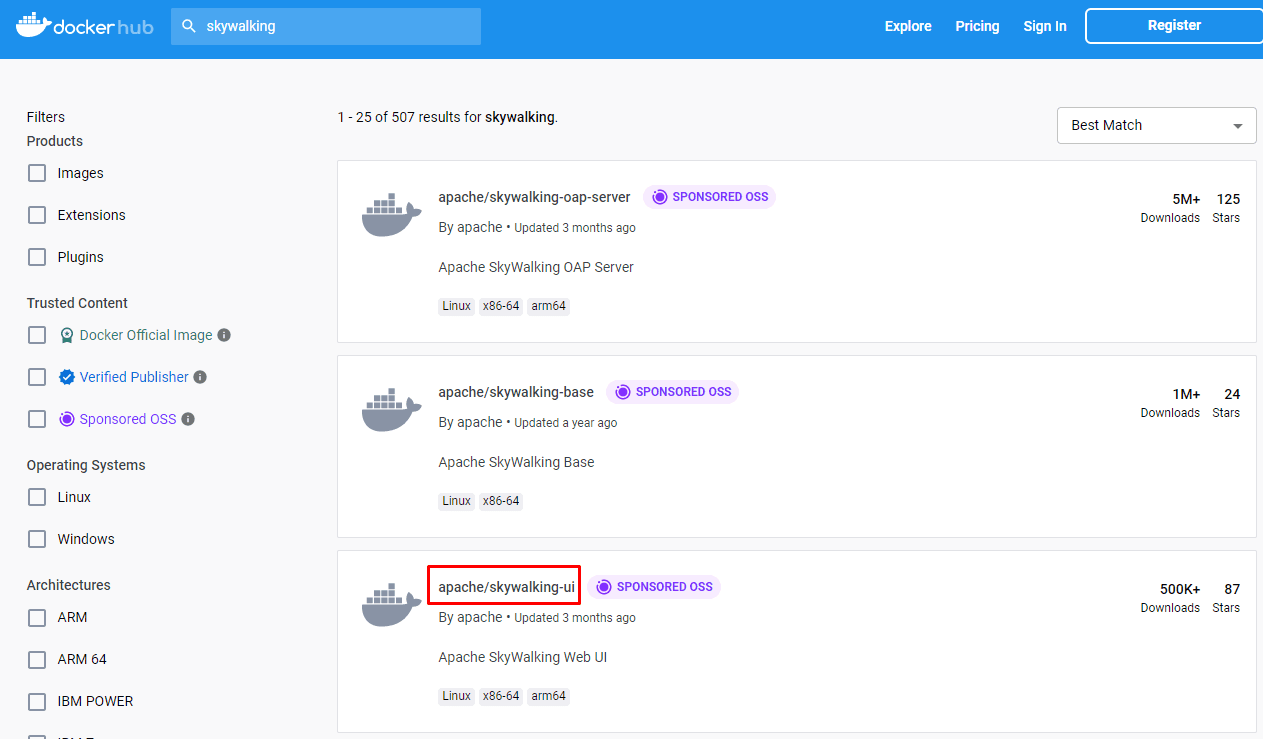Enable the Extensions product filter
1263x739 pixels.
(37, 215)
